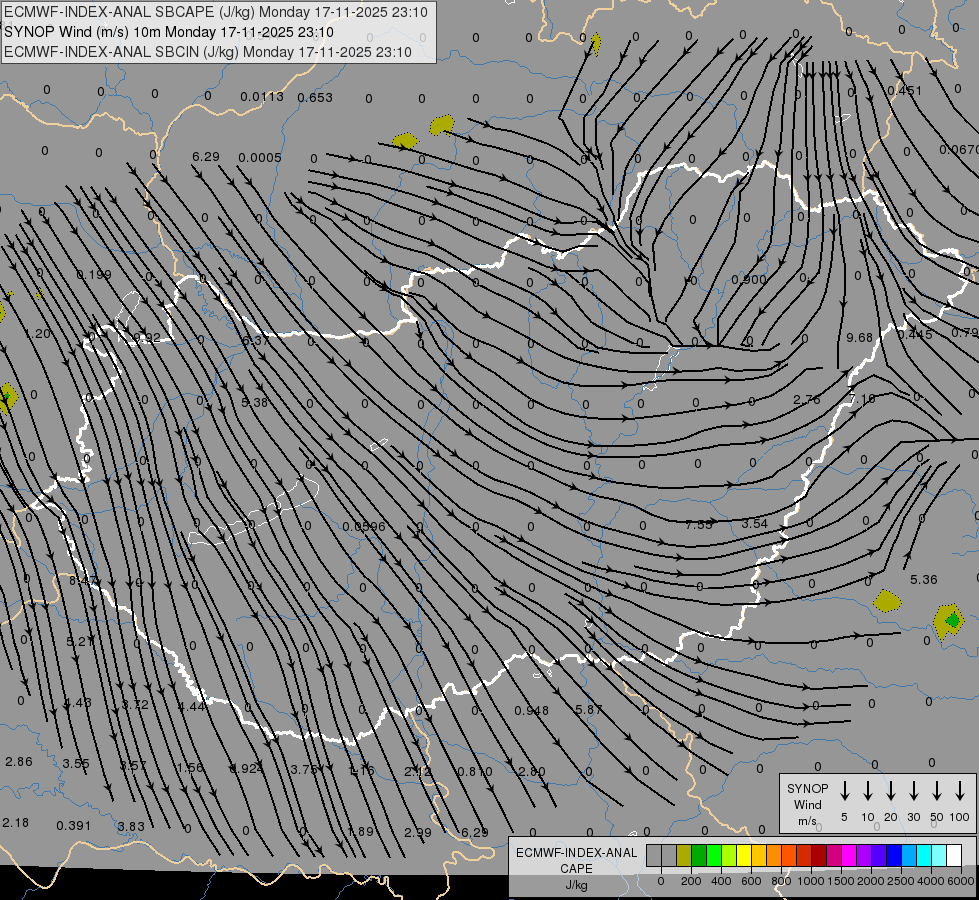This screenshot has width=979, height=900.
Task: Click the 5.21 value on the map
Action: point(80,641)
